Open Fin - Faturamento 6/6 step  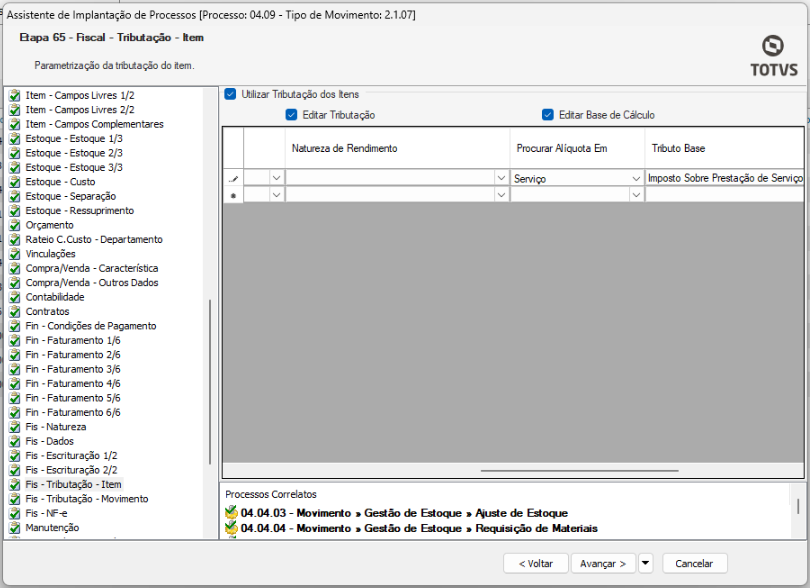pyautogui.click(x=73, y=413)
